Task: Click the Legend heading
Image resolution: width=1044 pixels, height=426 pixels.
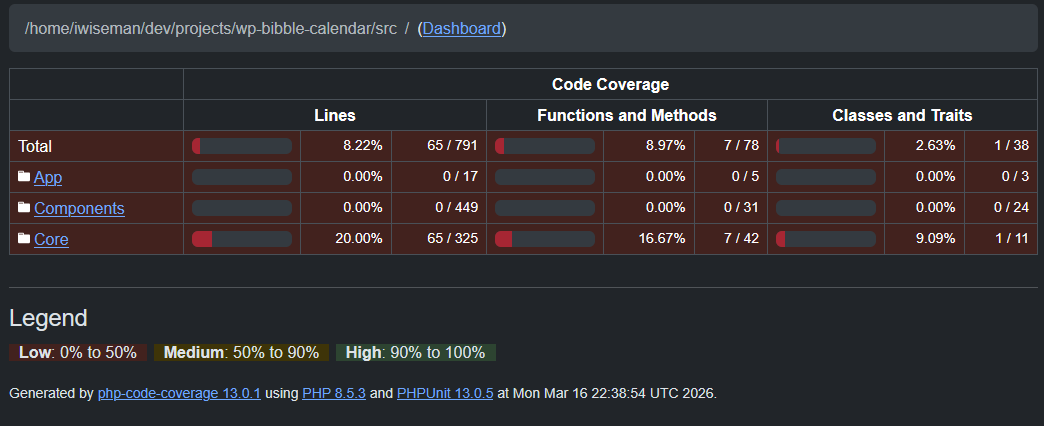Action: pyautogui.click(x=48, y=318)
